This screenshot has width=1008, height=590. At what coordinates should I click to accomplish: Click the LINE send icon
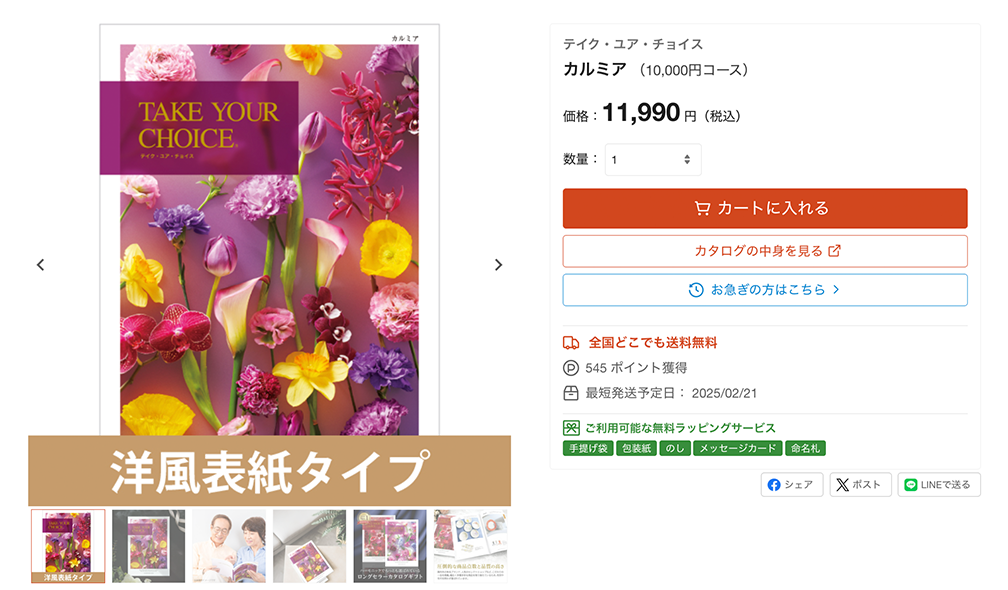coord(910,485)
